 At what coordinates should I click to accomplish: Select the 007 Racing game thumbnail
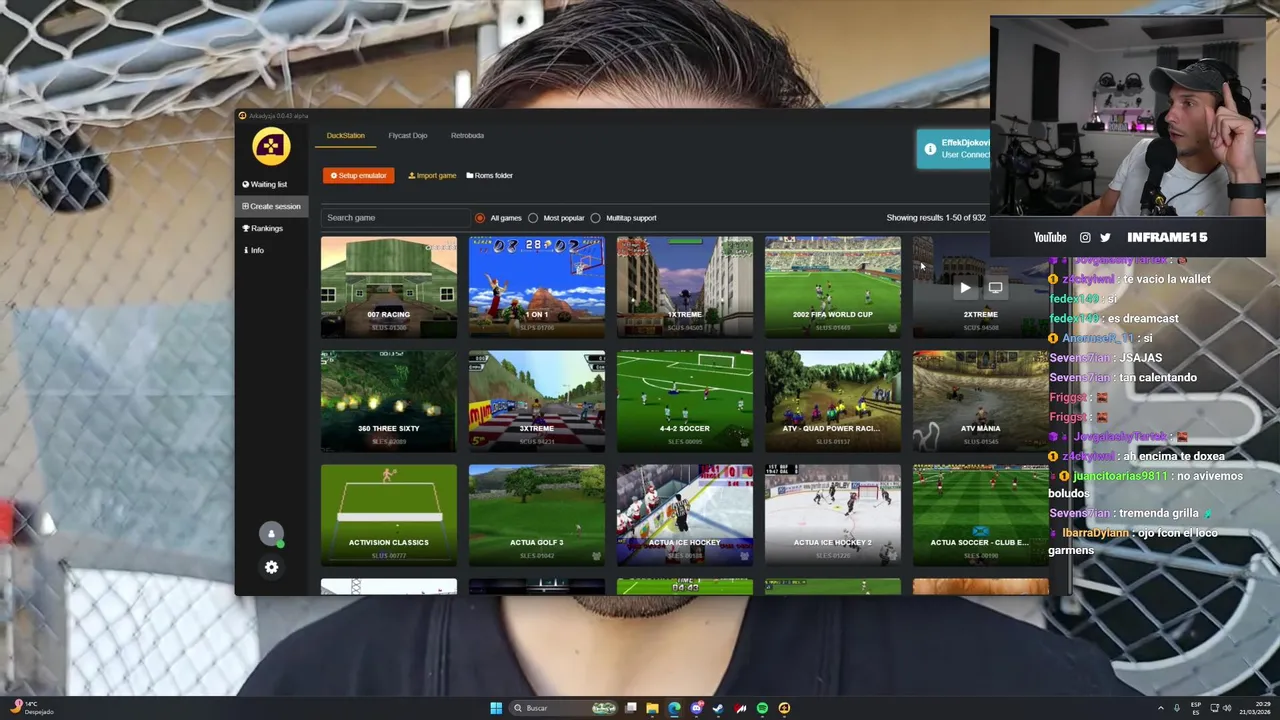point(389,287)
